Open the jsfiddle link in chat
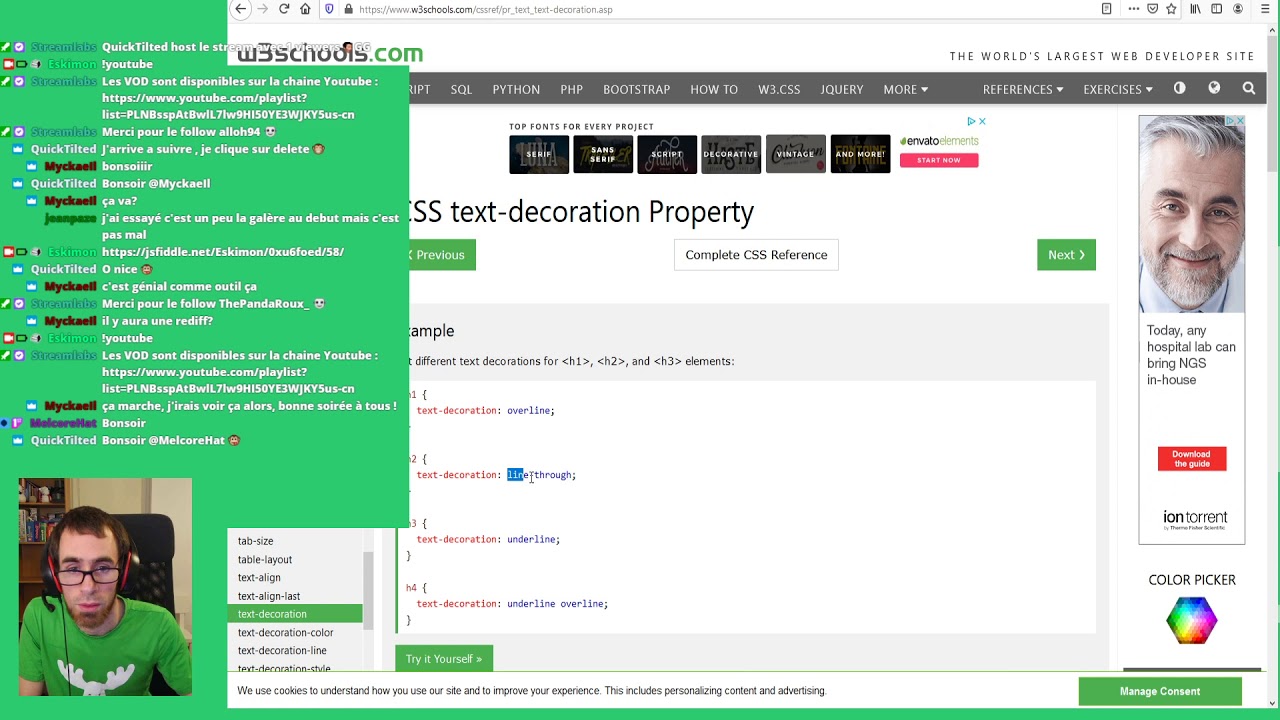 [x=223, y=252]
